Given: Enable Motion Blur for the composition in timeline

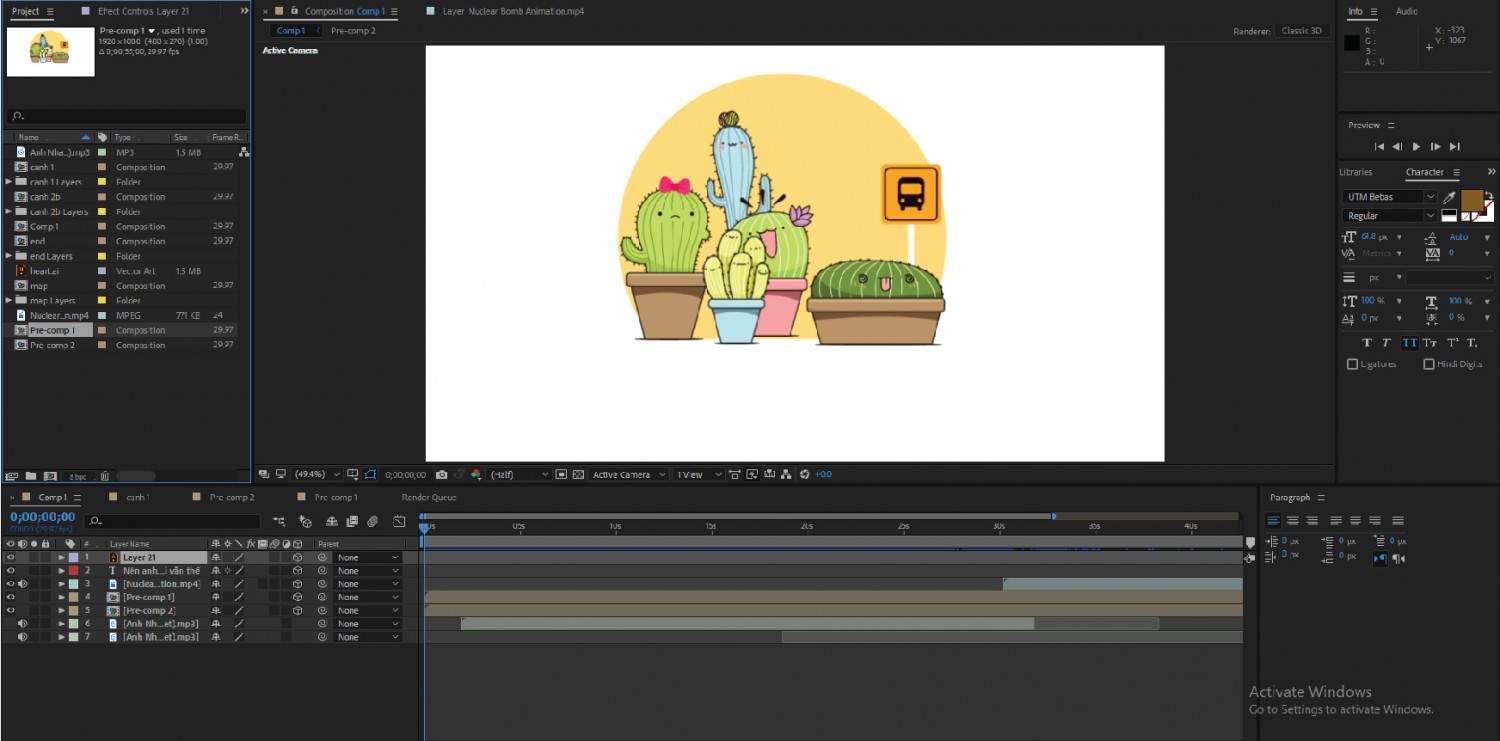Looking at the screenshot, I should click(372, 521).
